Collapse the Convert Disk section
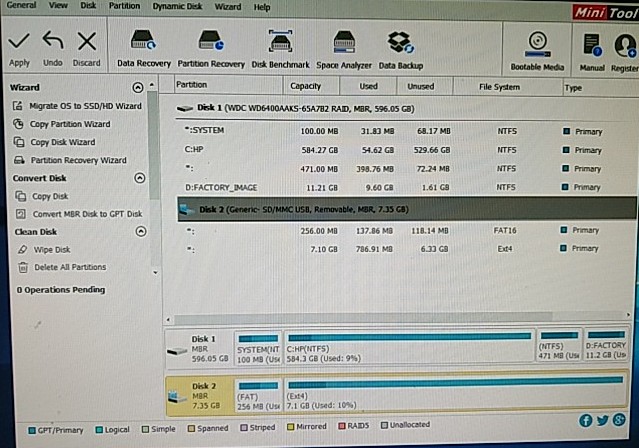 pyautogui.click(x=139, y=178)
